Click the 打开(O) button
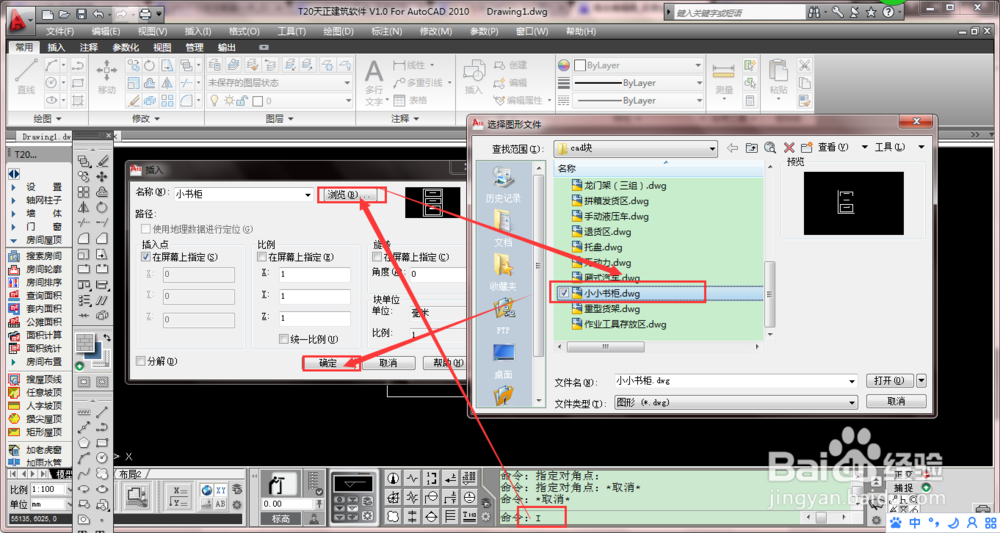Viewport: 1000px width, 533px height. pyautogui.click(x=889, y=381)
